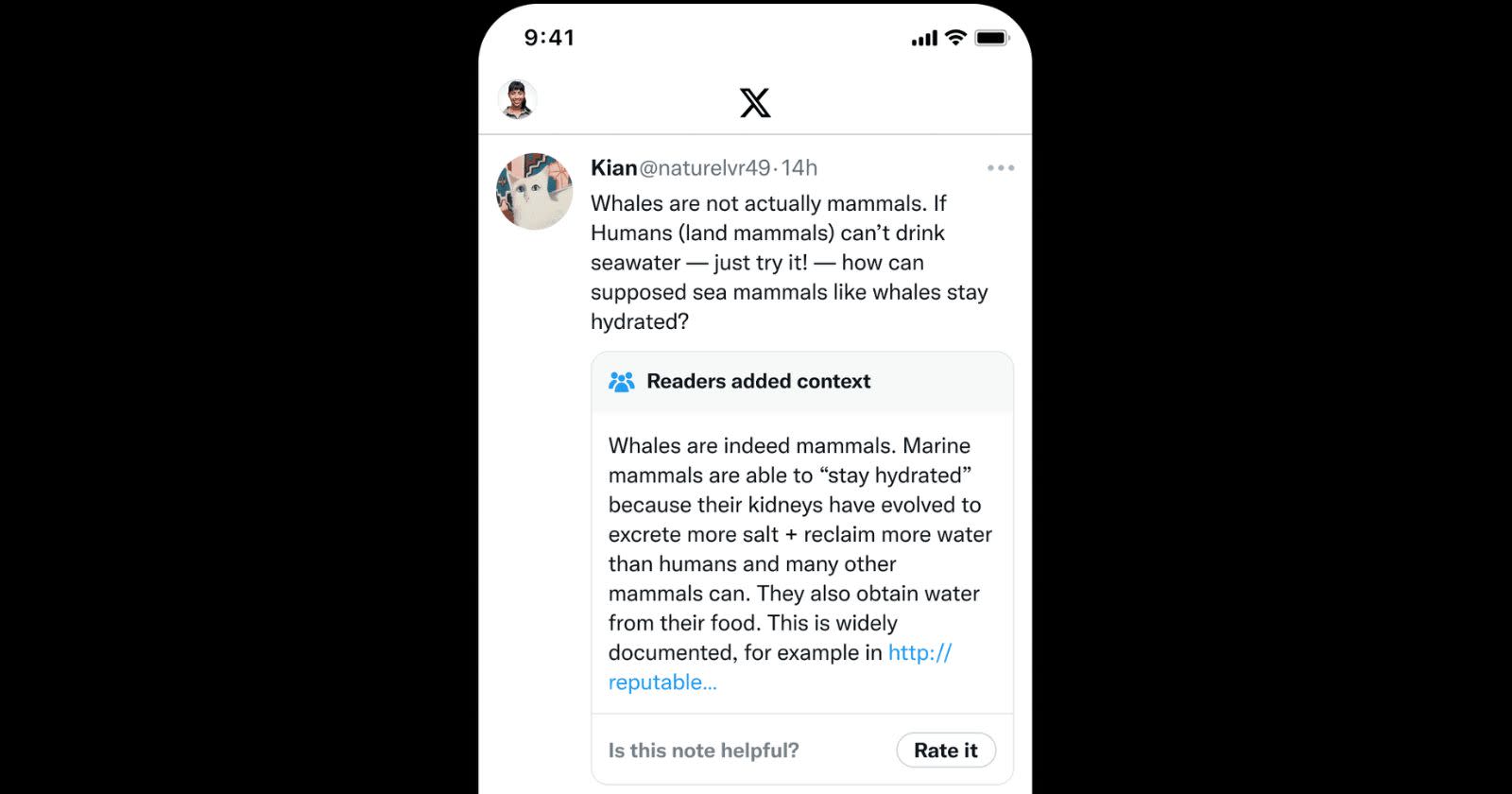
Task: Tap the battery indicator icon
Action: point(988,38)
